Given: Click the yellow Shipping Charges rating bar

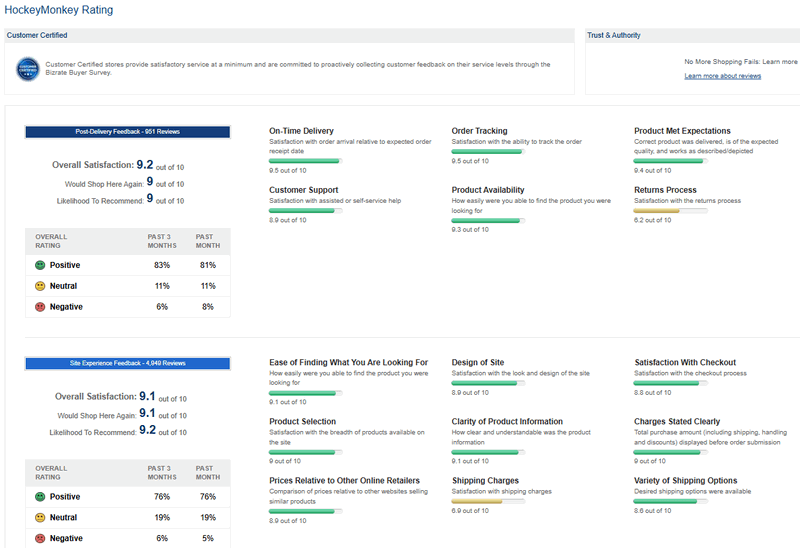Looking at the screenshot, I should click(x=488, y=502).
